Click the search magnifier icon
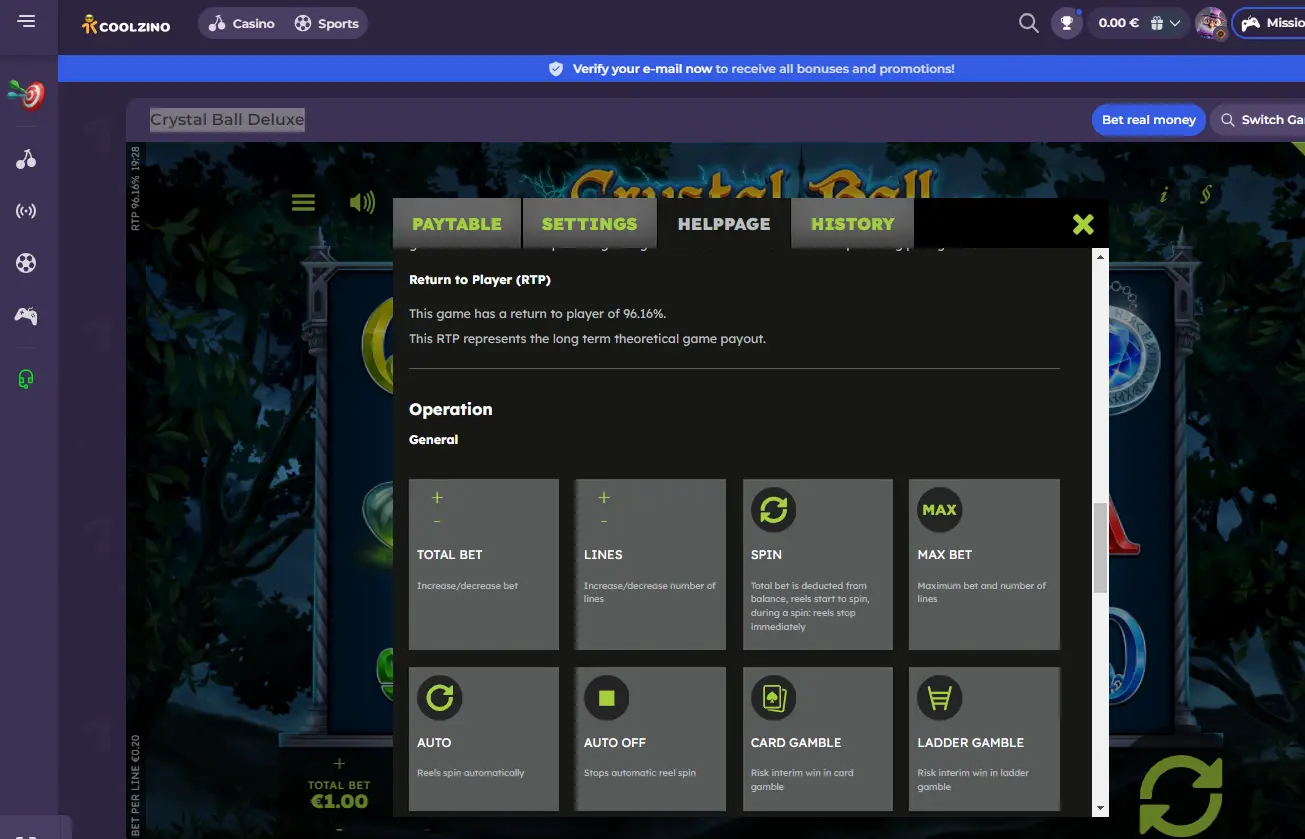 coord(1028,23)
